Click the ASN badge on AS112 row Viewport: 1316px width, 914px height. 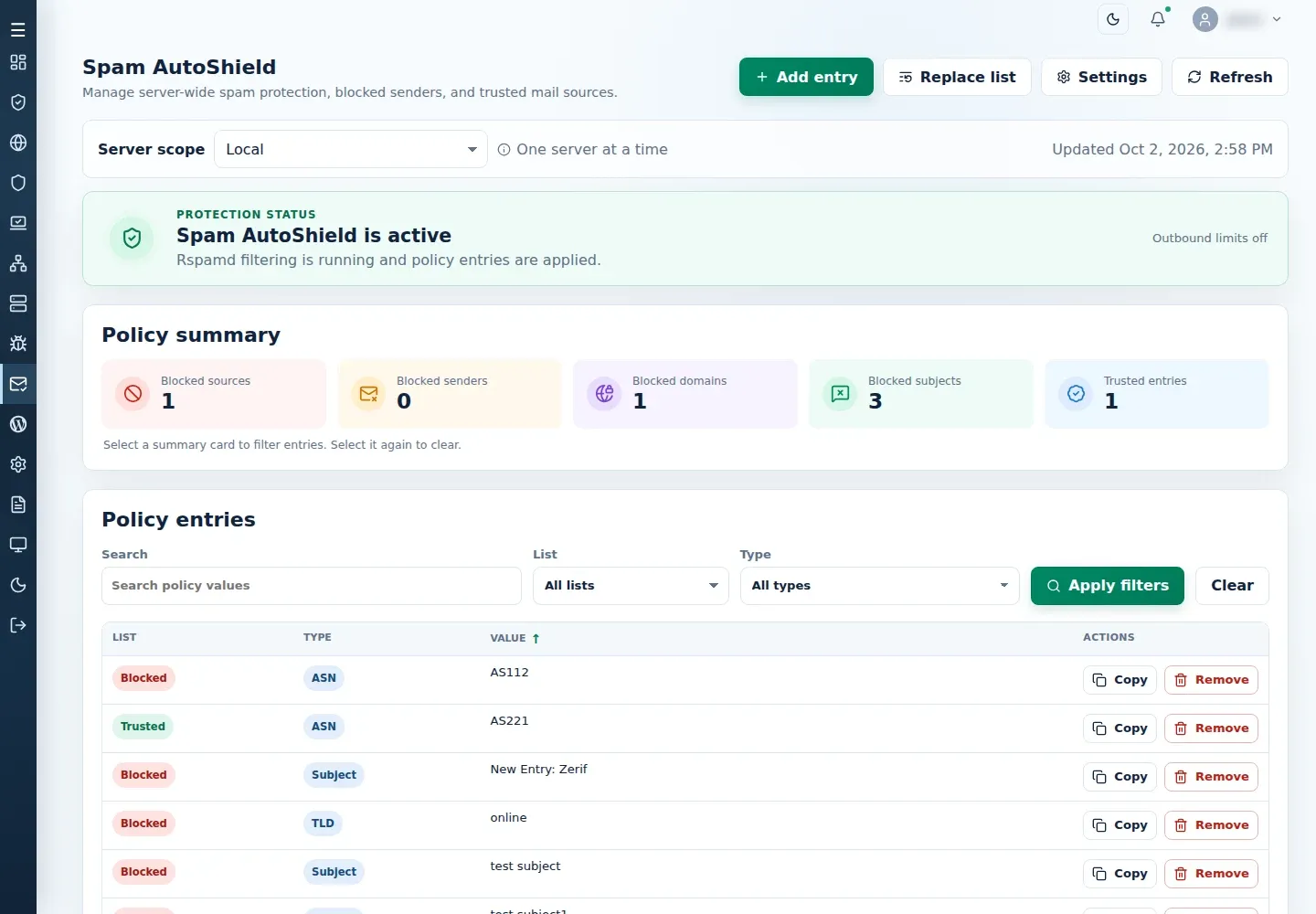coord(324,678)
